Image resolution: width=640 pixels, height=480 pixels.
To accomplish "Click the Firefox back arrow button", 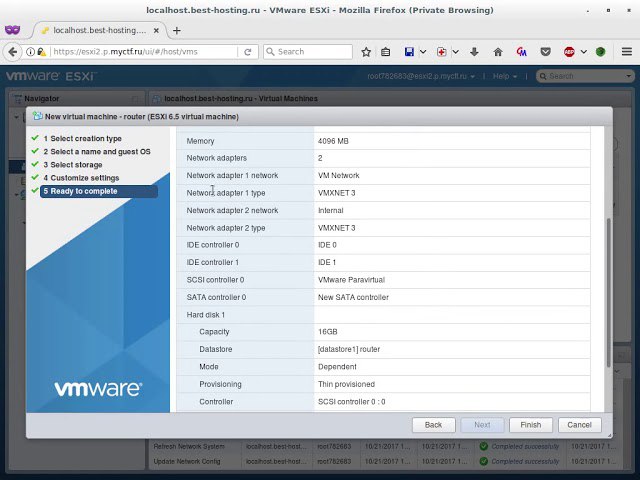I will [x=13, y=52].
